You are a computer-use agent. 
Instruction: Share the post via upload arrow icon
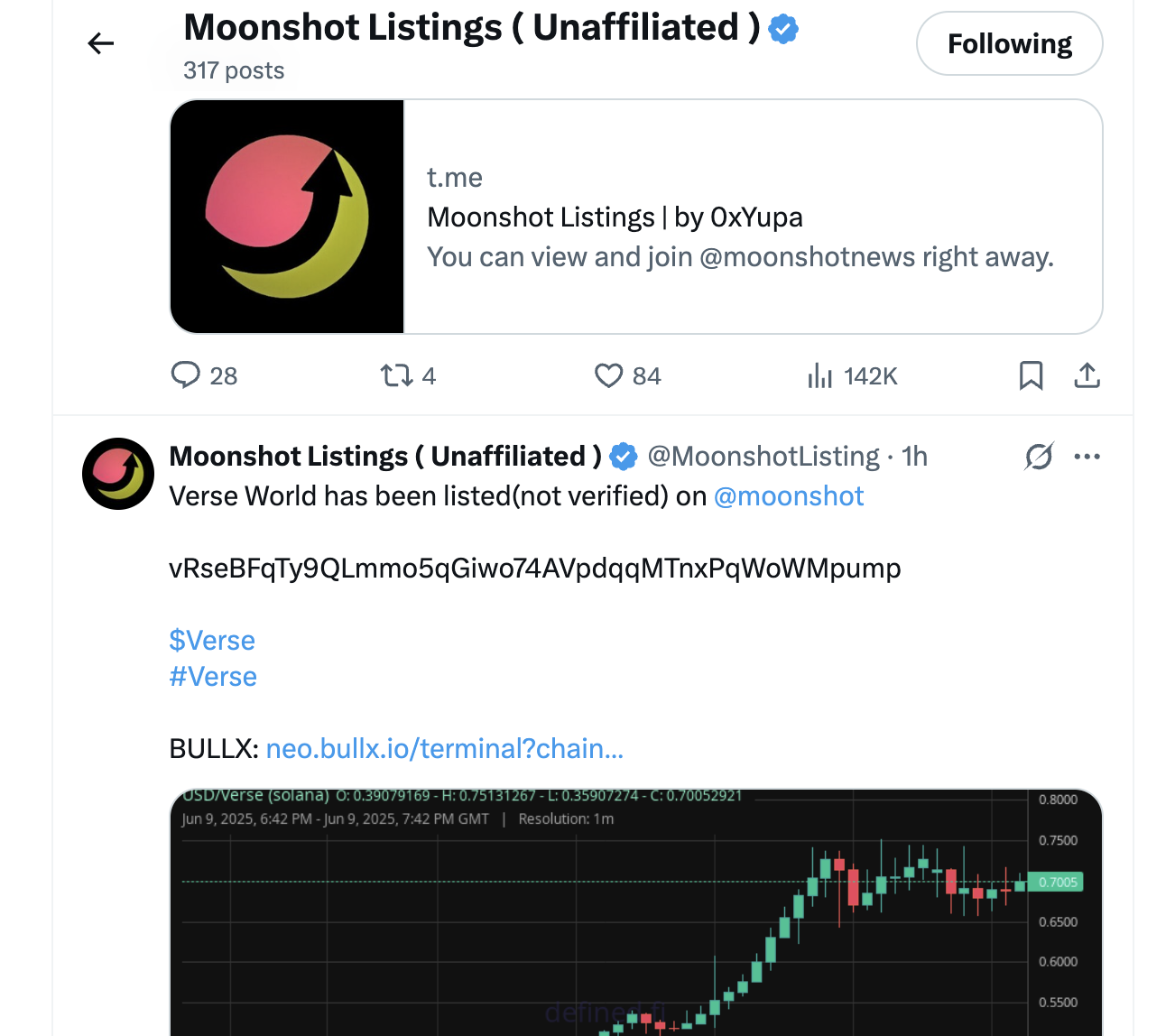click(1087, 375)
